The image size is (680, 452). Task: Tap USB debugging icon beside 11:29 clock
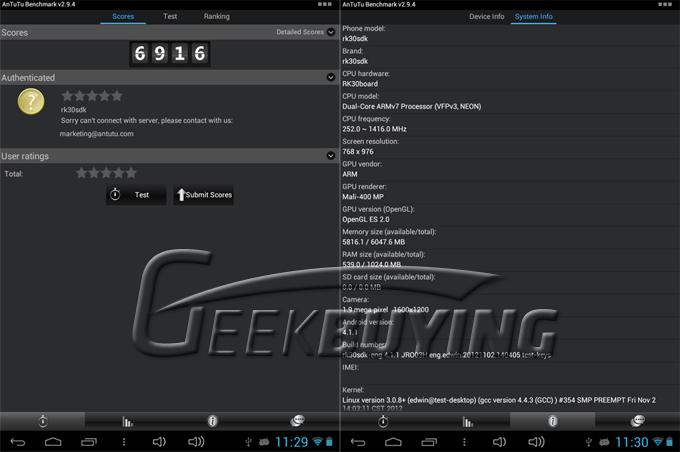pos(248,442)
